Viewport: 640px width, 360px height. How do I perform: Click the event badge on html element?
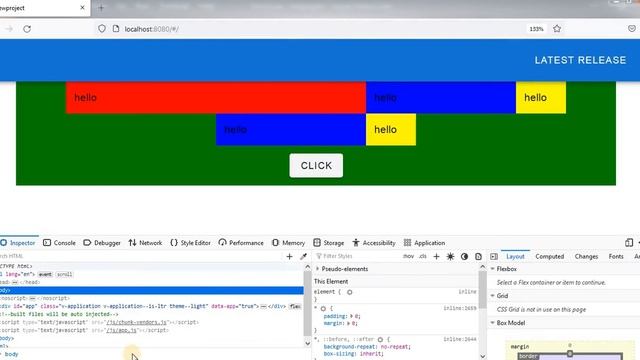(45, 274)
